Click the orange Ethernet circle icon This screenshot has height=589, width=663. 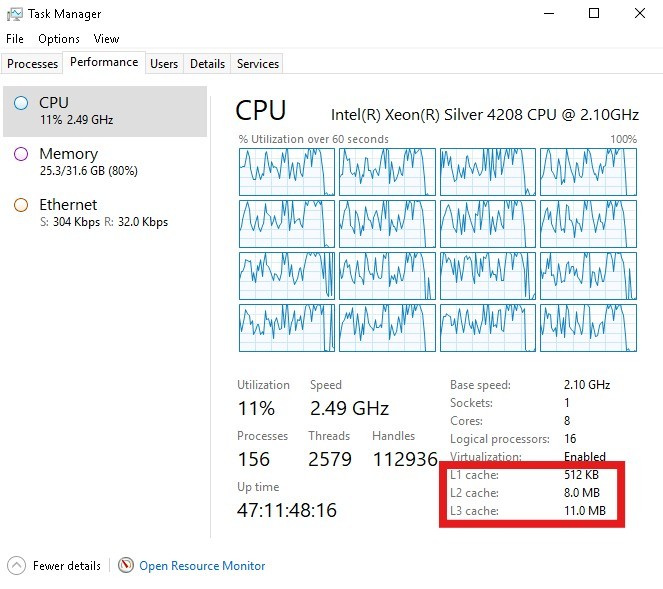[20, 205]
